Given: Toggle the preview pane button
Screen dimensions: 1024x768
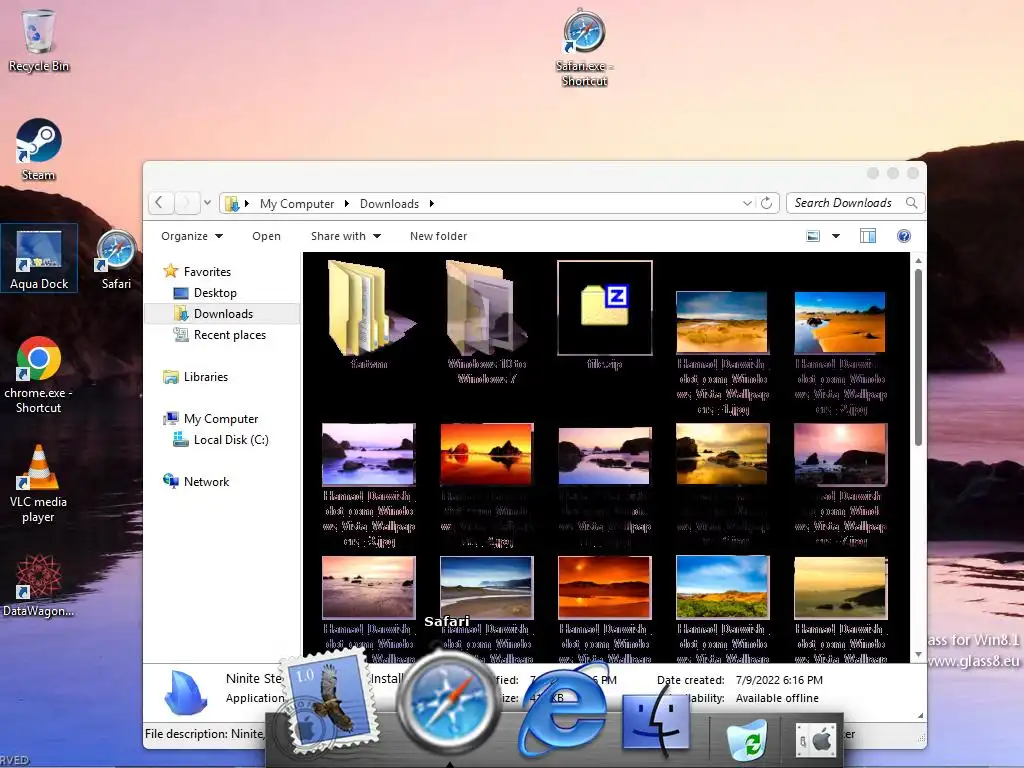Looking at the screenshot, I should tap(867, 236).
